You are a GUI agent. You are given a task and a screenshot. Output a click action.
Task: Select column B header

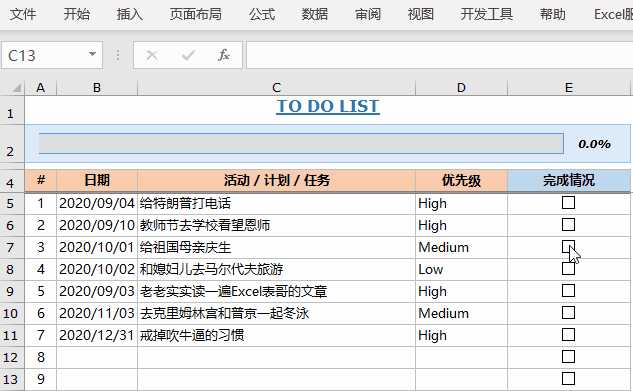click(x=97, y=88)
